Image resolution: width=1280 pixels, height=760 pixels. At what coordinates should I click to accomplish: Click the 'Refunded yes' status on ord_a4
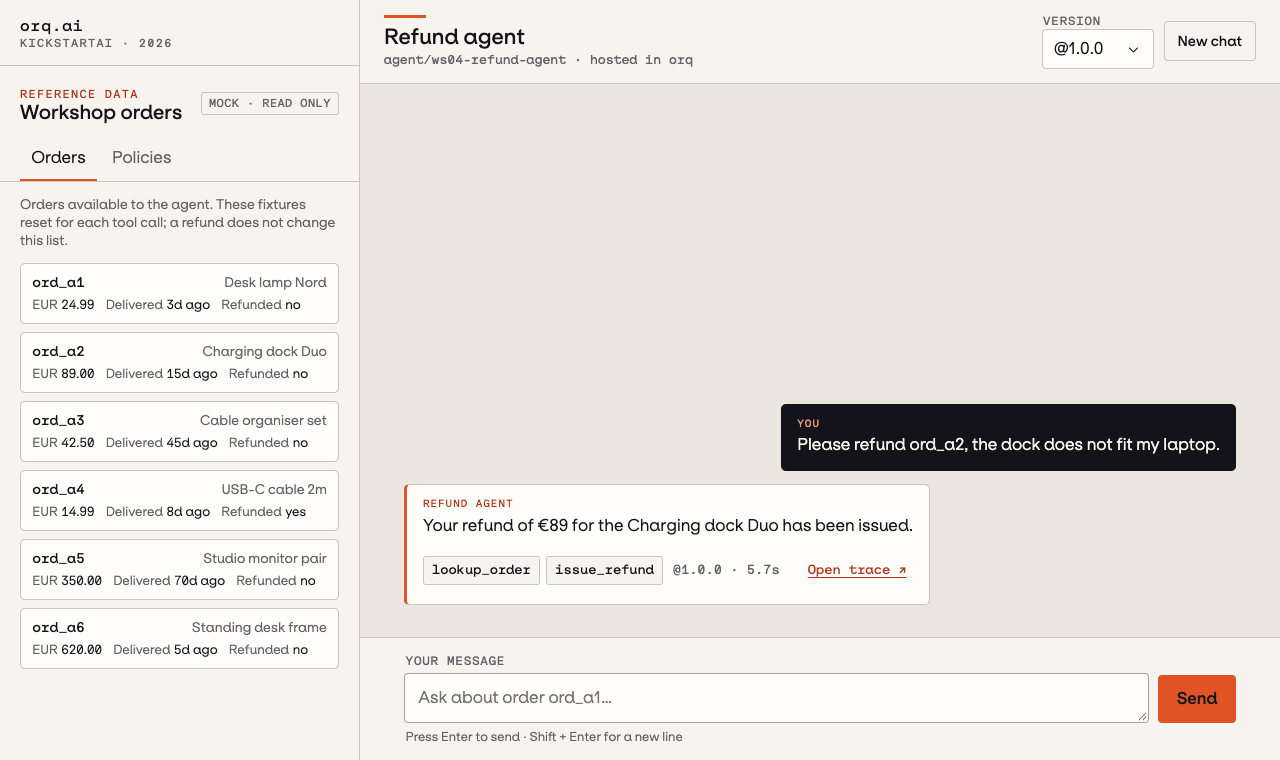[x=264, y=512]
